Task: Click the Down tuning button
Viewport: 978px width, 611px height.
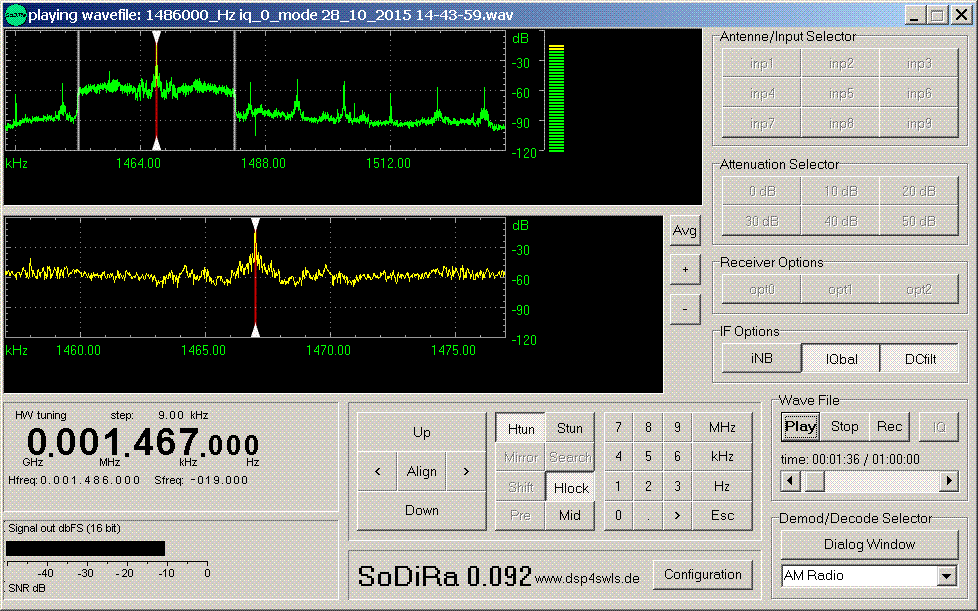Action: pyautogui.click(x=422, y=510)
